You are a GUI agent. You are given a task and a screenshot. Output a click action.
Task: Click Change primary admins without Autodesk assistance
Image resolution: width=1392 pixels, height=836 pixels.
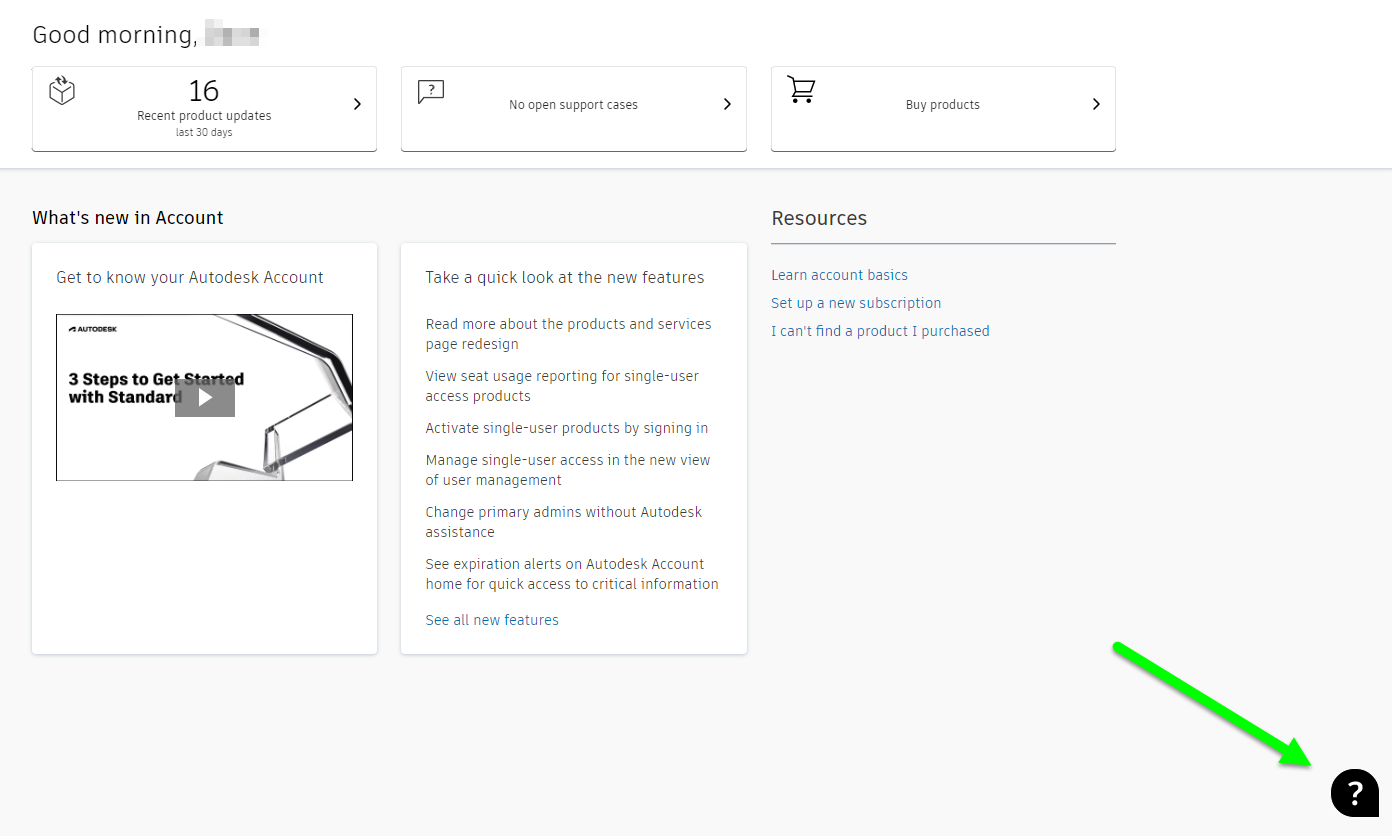[x=563, y=522]
